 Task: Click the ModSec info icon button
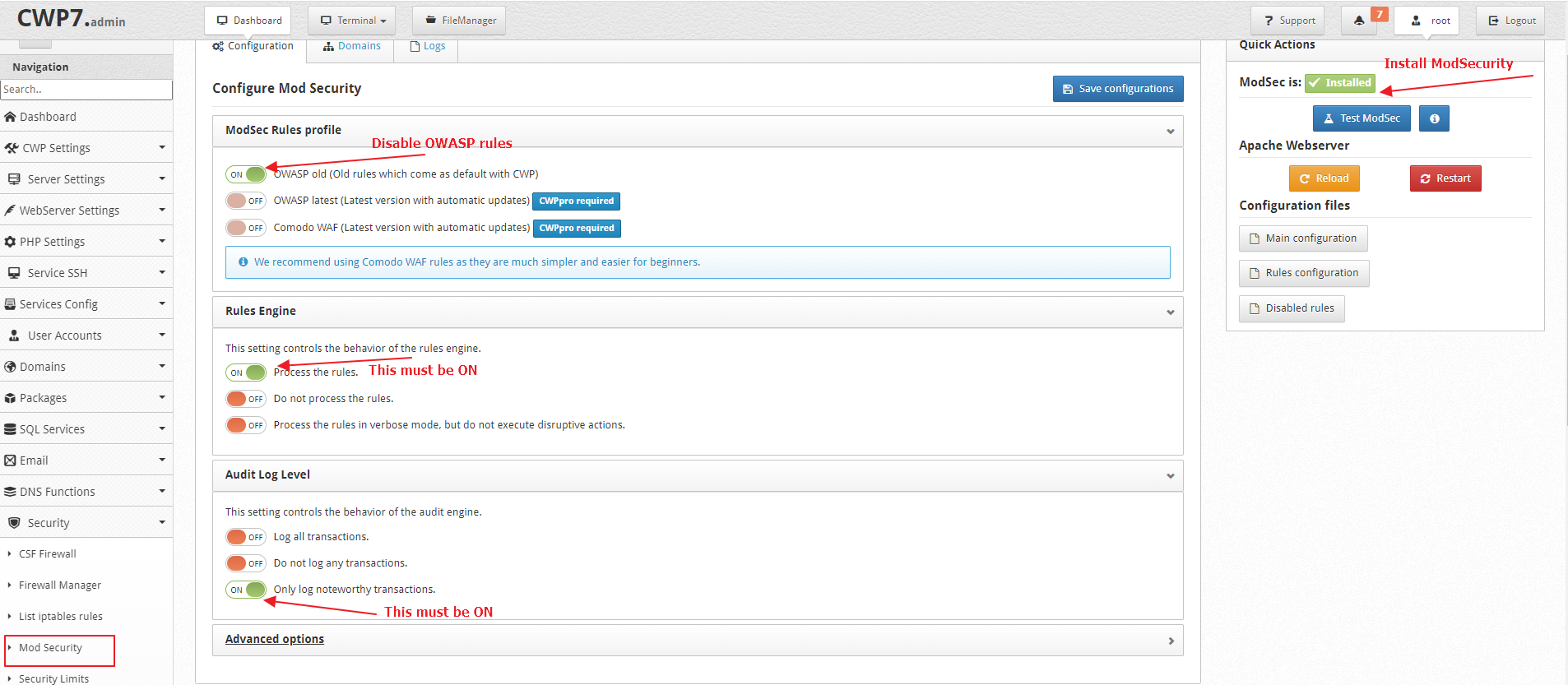coord(1434,118)
